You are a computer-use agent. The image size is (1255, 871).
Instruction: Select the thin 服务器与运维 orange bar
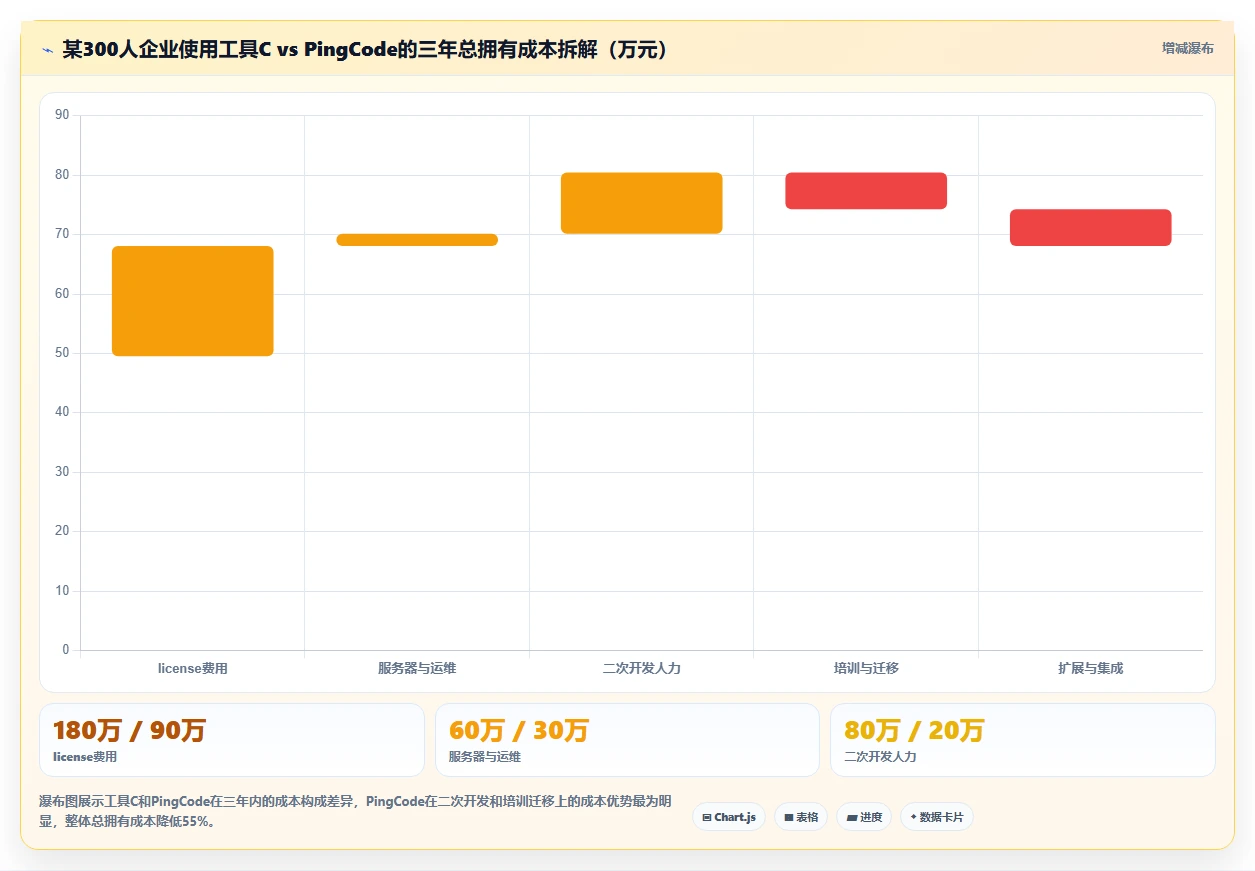point(417,240)
